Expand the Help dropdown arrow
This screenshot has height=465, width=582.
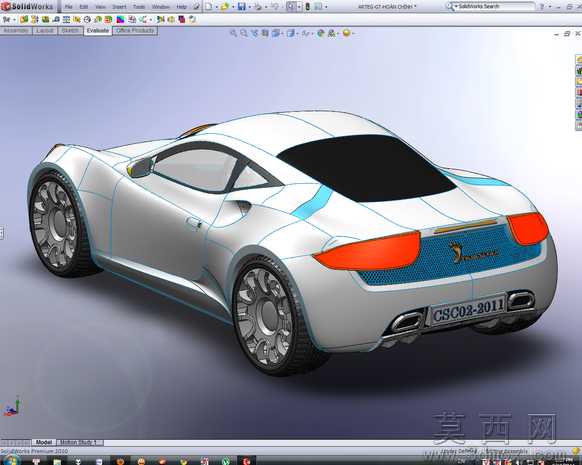[x=550, y=7]
